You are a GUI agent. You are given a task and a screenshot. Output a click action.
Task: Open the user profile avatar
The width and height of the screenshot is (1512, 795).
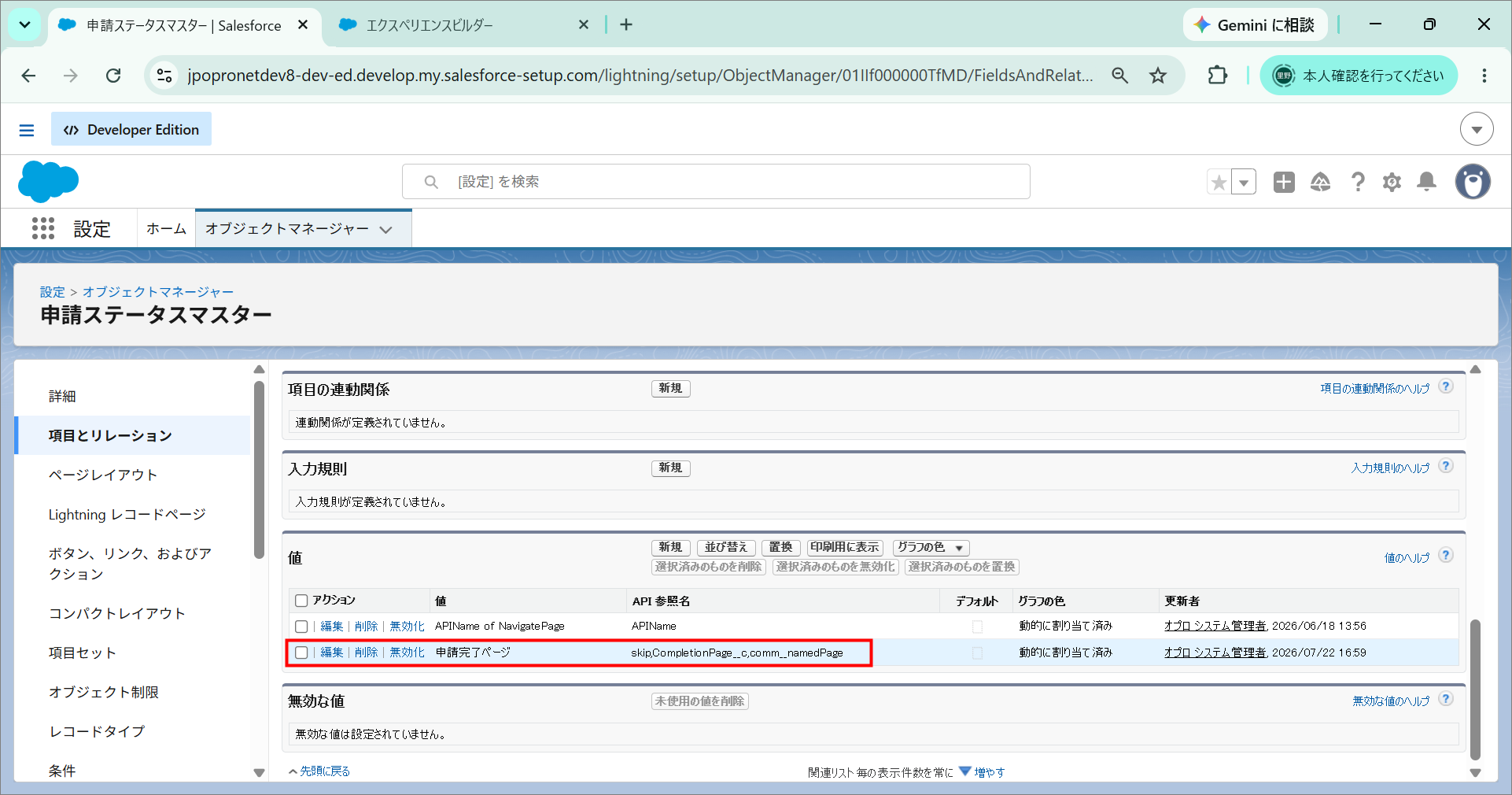[1473, 182]
